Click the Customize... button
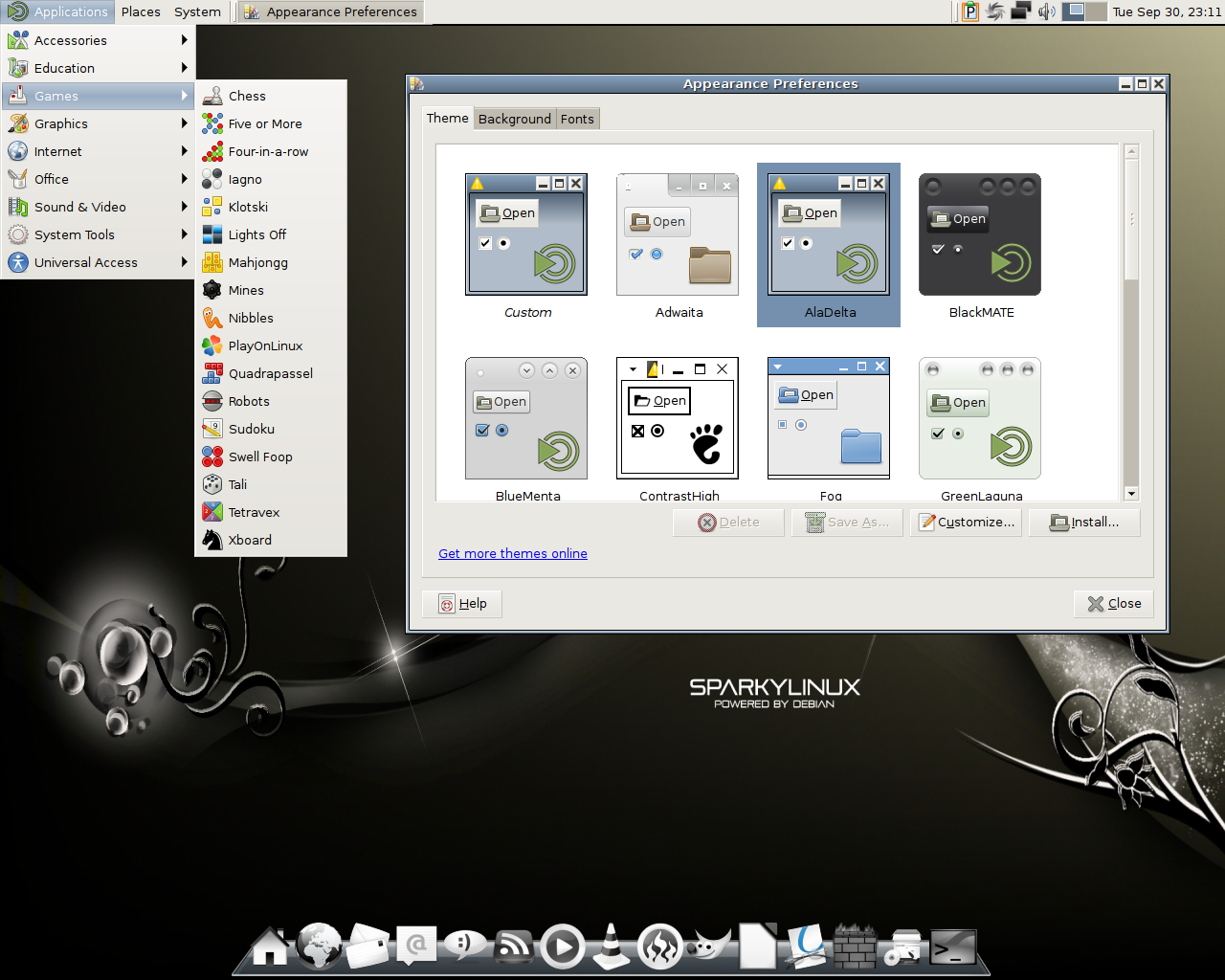Screen dimensions: 1225x980 967,522
